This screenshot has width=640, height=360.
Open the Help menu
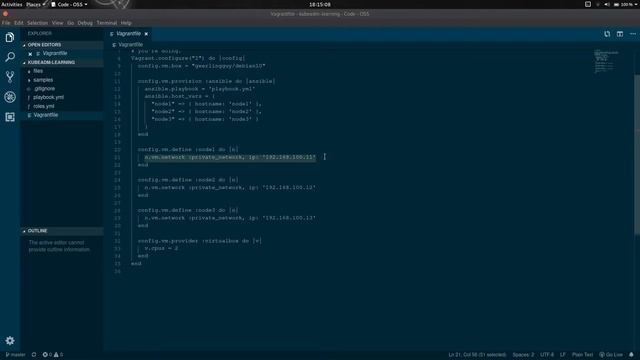(126, 23)
